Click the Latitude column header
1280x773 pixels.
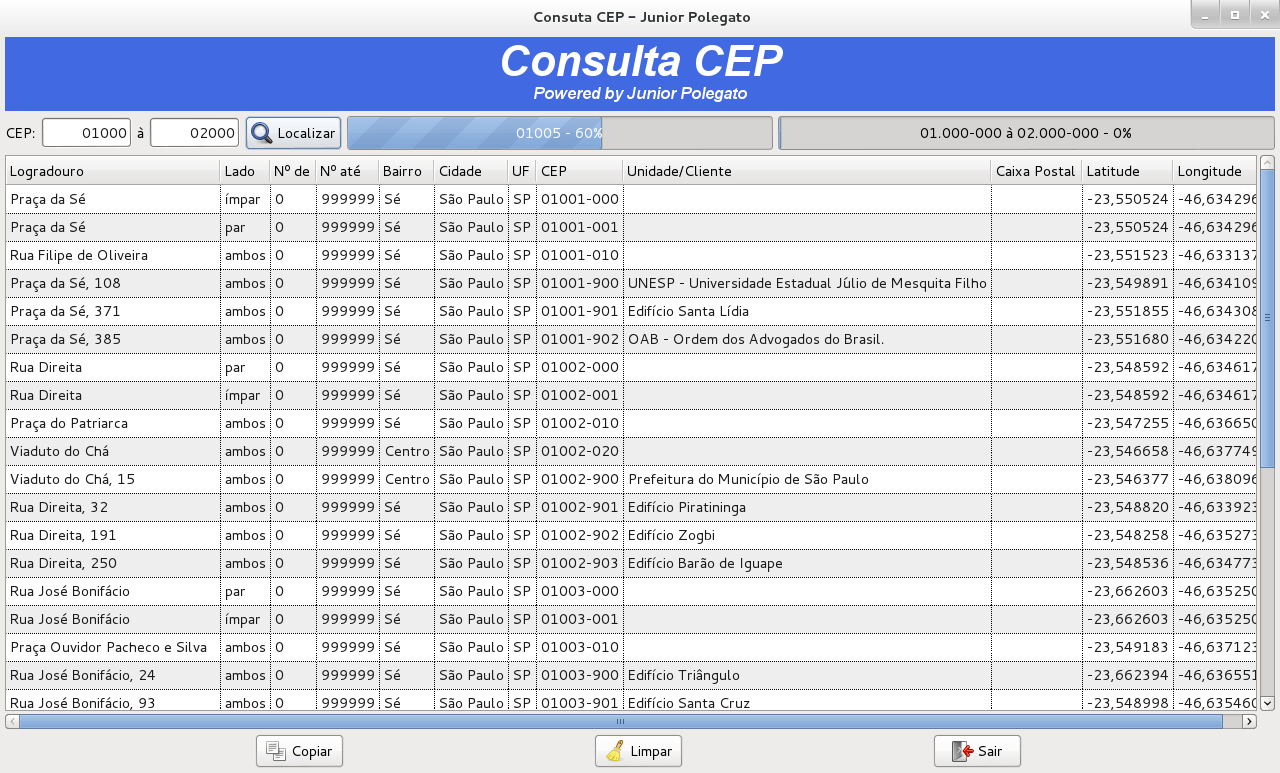(1124, 170)
